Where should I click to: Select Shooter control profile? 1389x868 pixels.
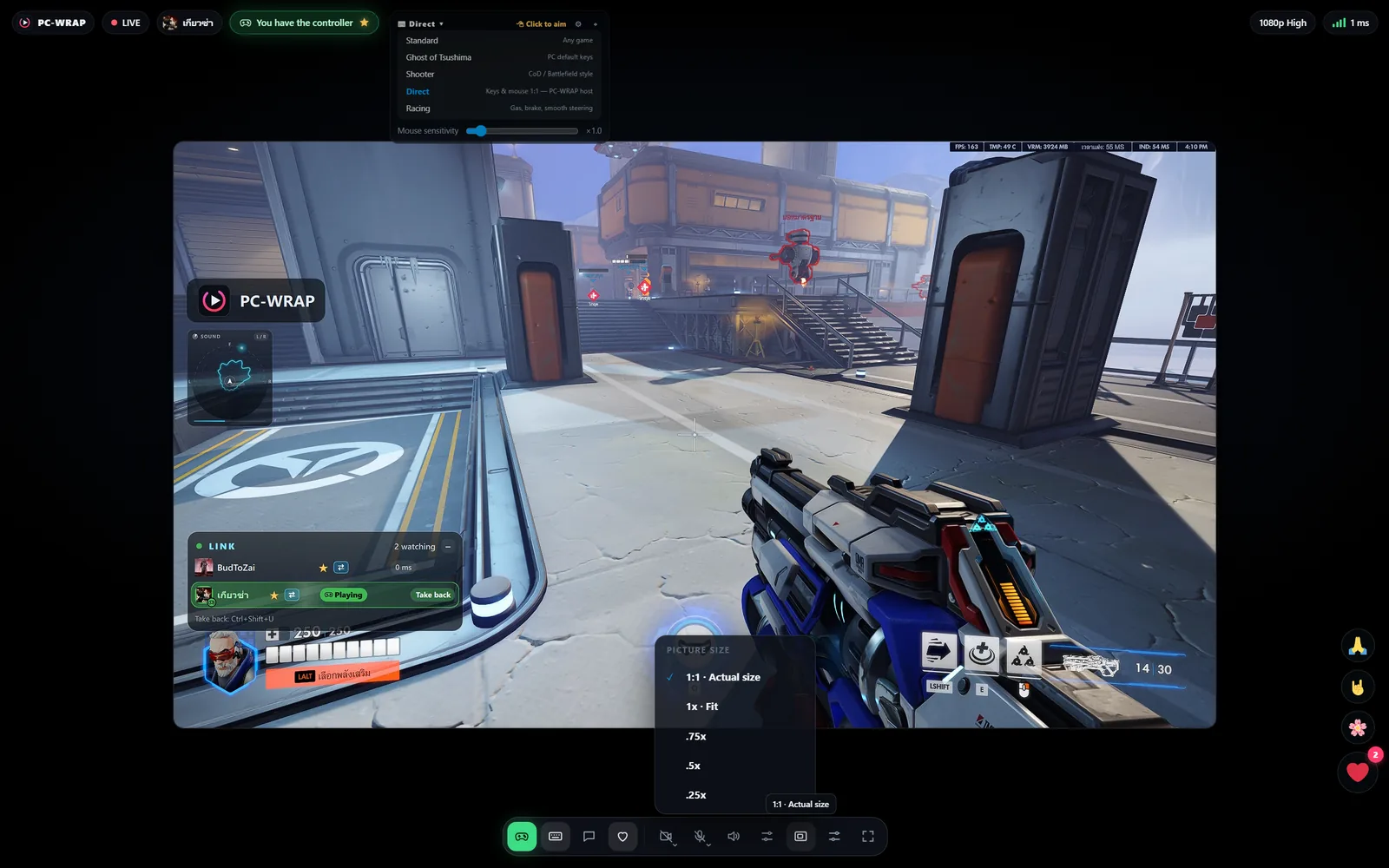tap(499, 74)
